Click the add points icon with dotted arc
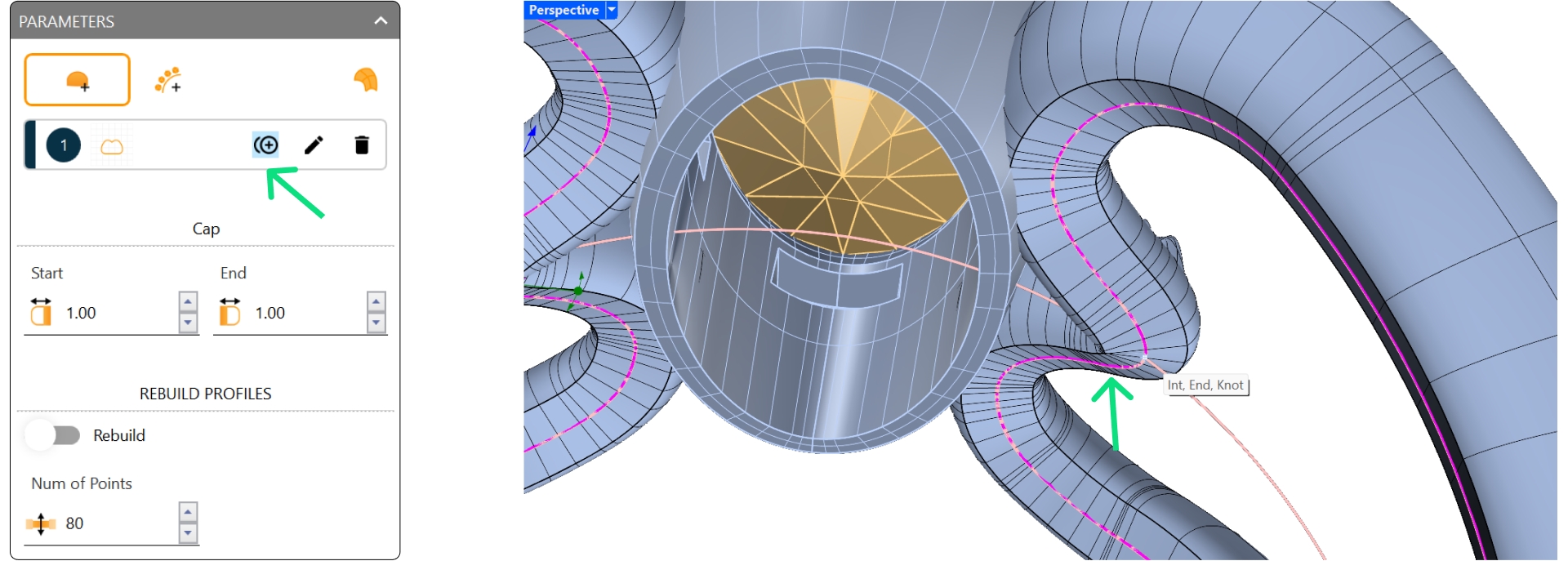This screenshot has width=1568, height=561. [168, 80]
